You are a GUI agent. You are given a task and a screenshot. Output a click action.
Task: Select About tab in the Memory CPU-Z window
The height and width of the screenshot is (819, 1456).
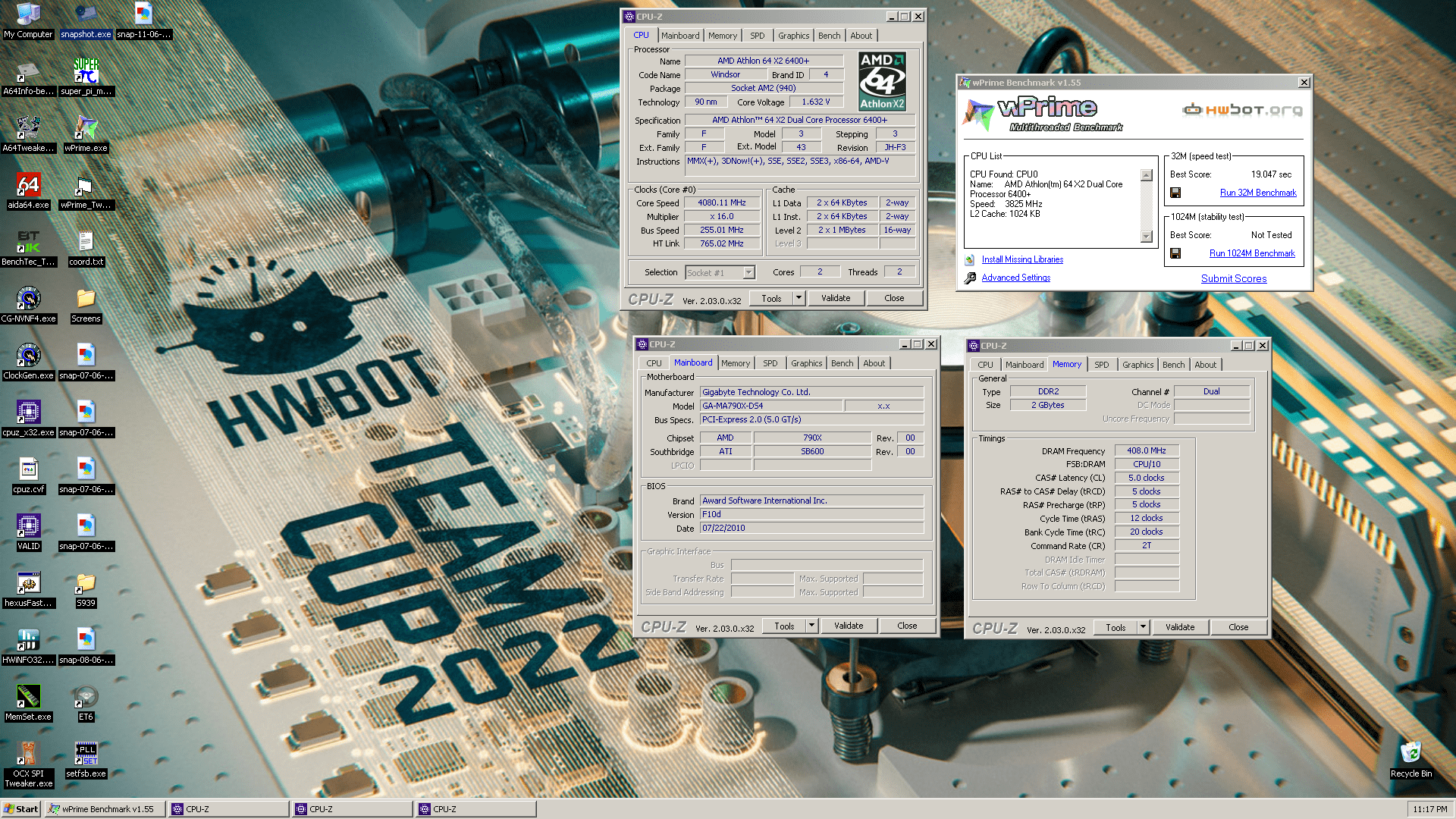(1205, 365)
